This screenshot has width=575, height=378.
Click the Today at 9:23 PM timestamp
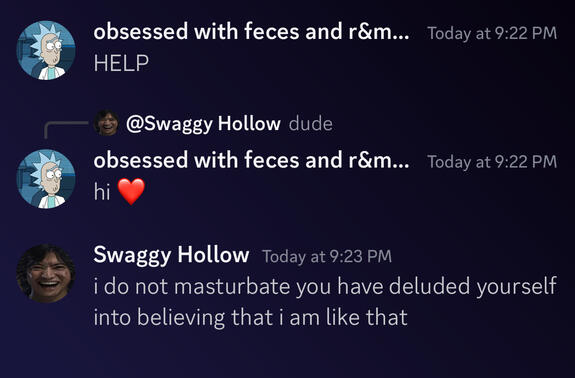point(327,256)
